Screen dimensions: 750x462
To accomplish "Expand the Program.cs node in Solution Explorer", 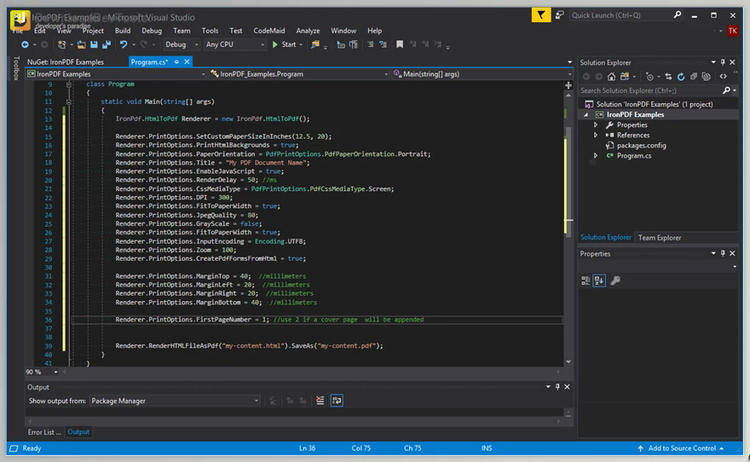I will point(596,156).
